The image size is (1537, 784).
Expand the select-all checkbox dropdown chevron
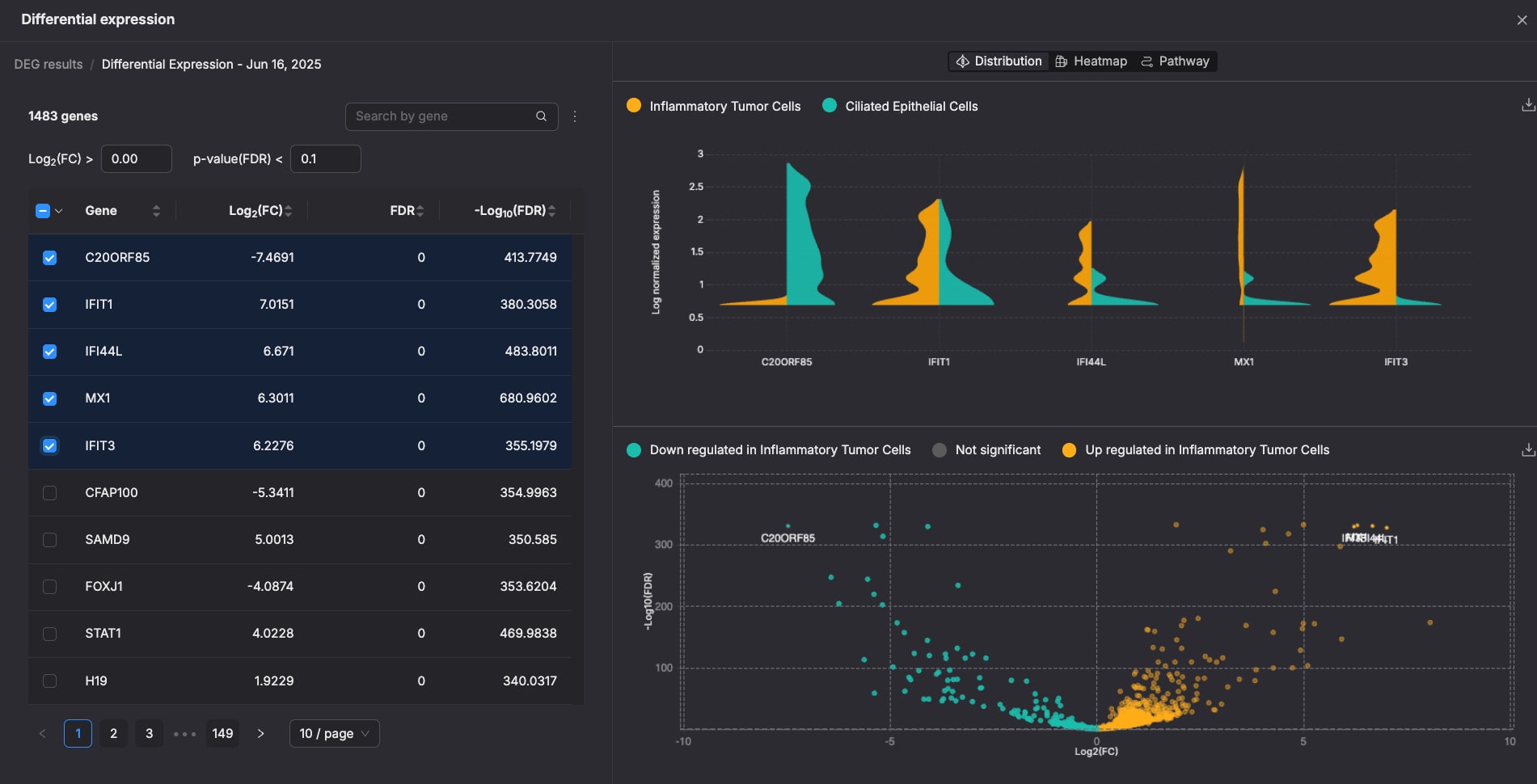pyautogui.click(x=59, y=211)
